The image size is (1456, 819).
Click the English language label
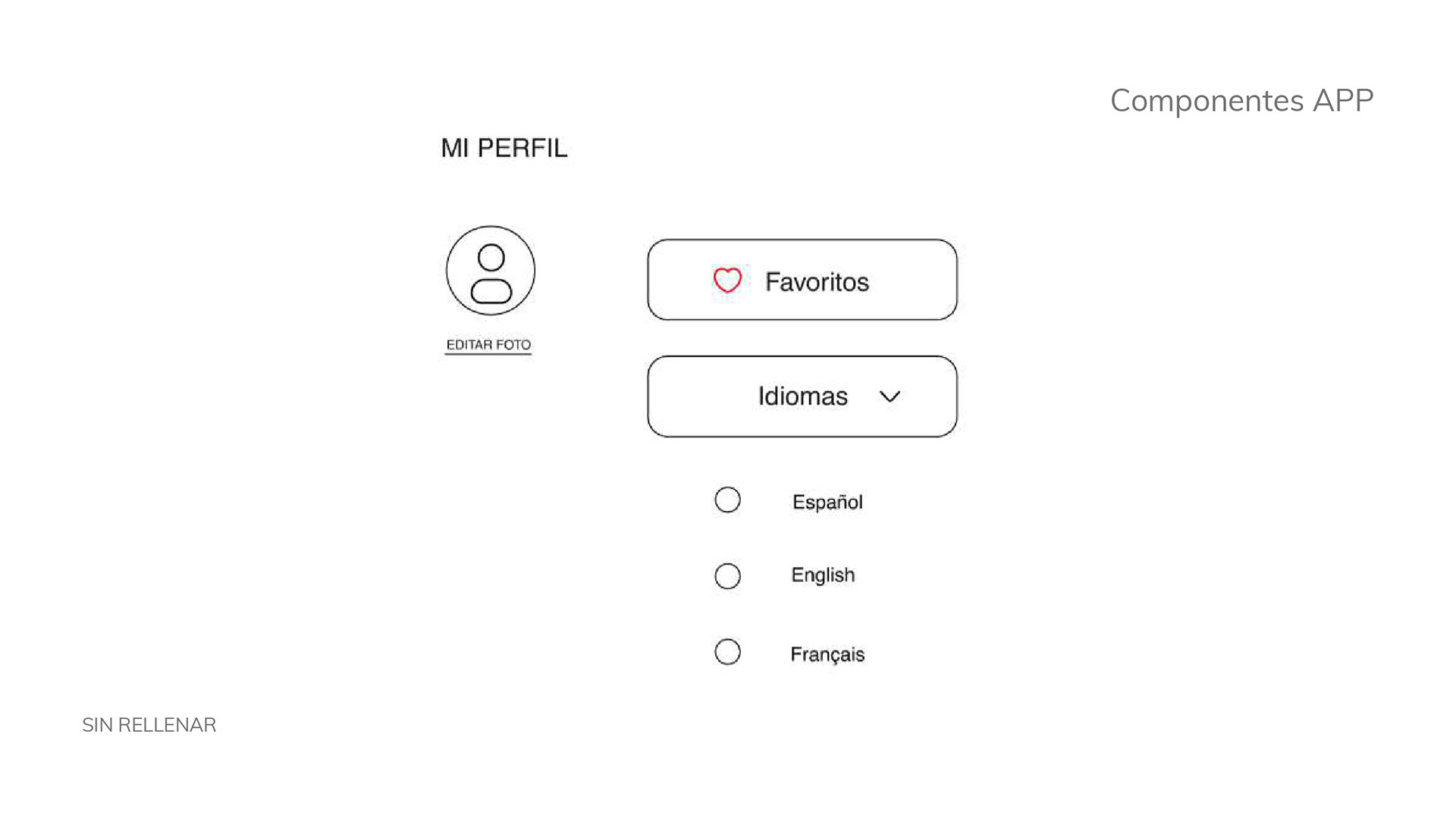(823, 575)
